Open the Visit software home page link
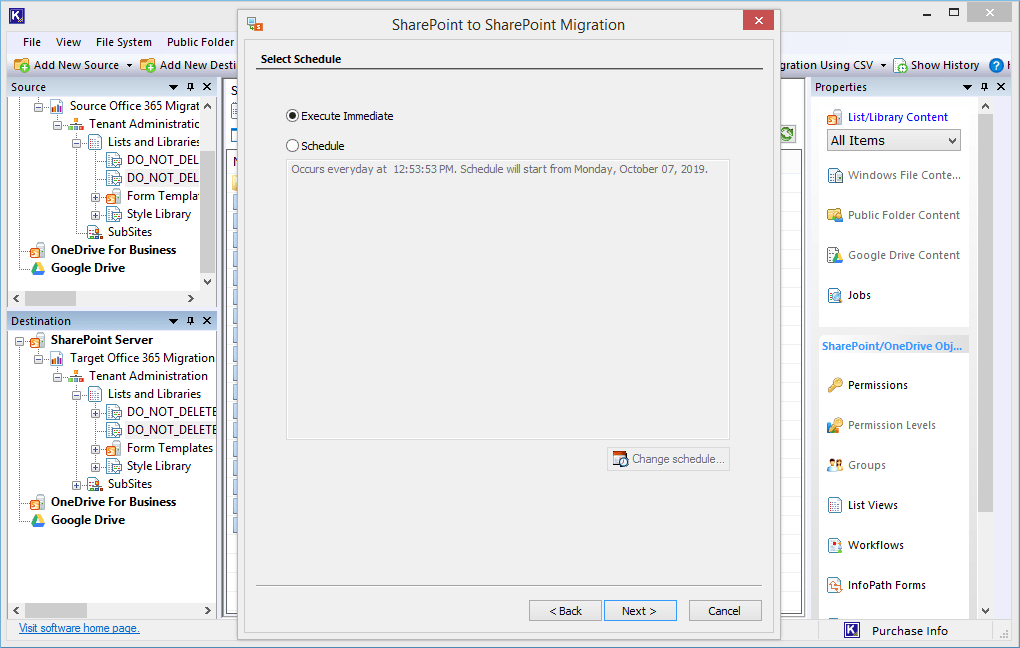 click(x=79, y=628)
